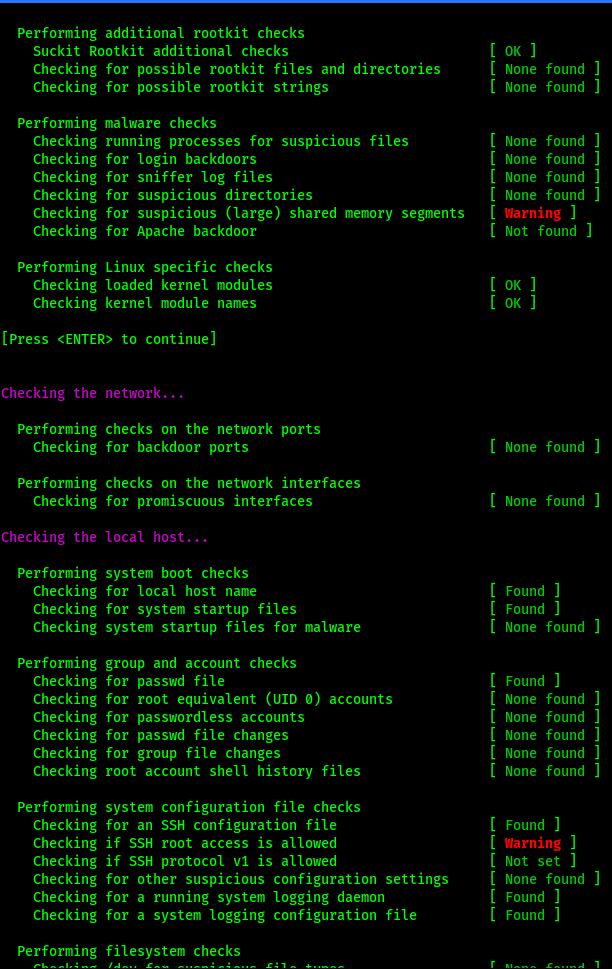
Task: Click the 'Checking for promiscuous interfaces' line
Action: pyautogui.click(x=173, y=501)
